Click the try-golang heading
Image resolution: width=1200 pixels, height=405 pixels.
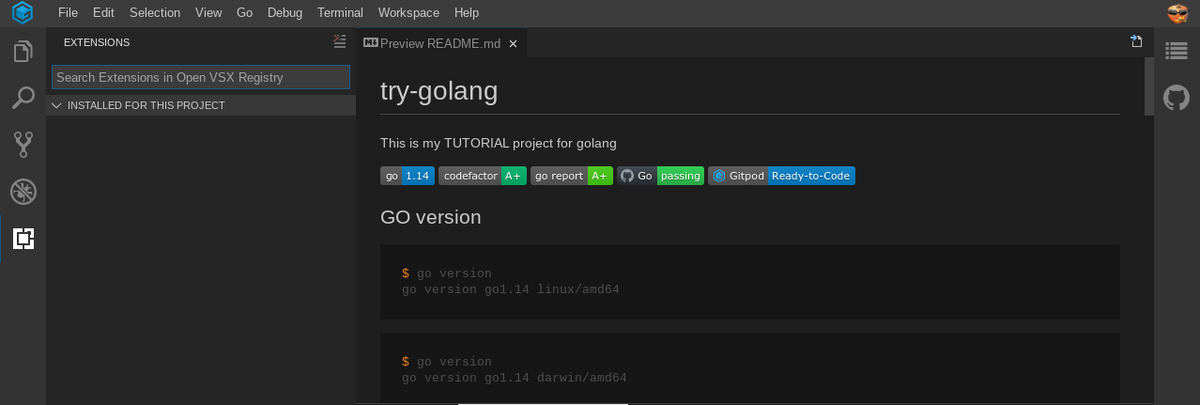click(439, 91)
